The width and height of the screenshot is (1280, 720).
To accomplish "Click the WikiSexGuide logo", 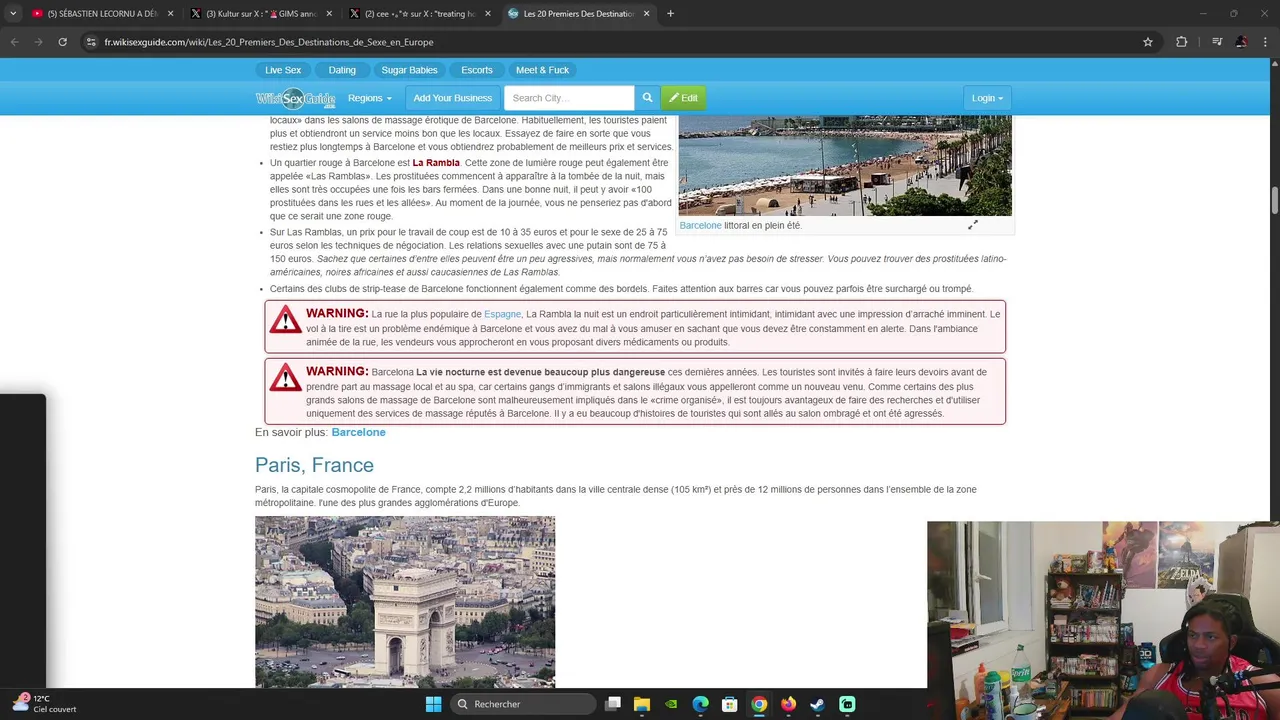I will [295, 98].
